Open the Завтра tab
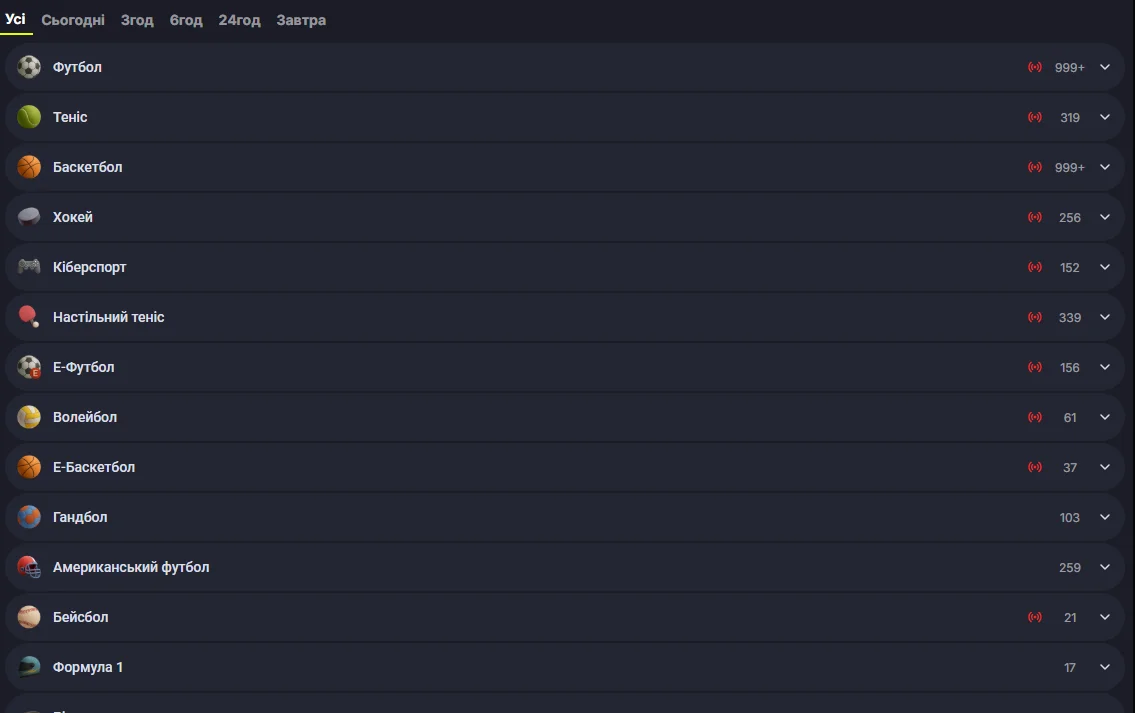Screen dimensions: 1135x713 tap(301, 20)
